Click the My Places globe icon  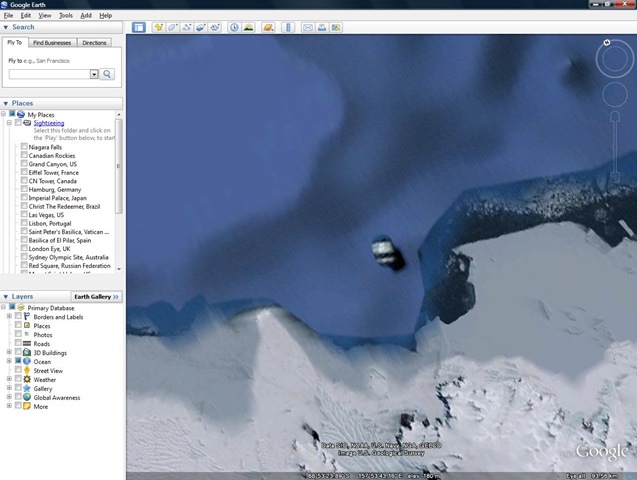coord(21,114)
